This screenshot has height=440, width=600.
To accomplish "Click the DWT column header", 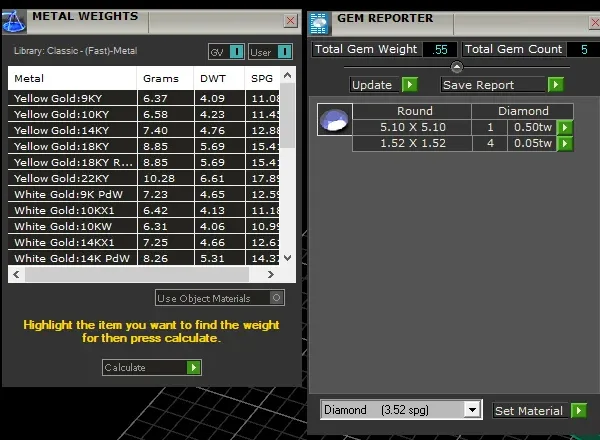I will pos(219,78).
